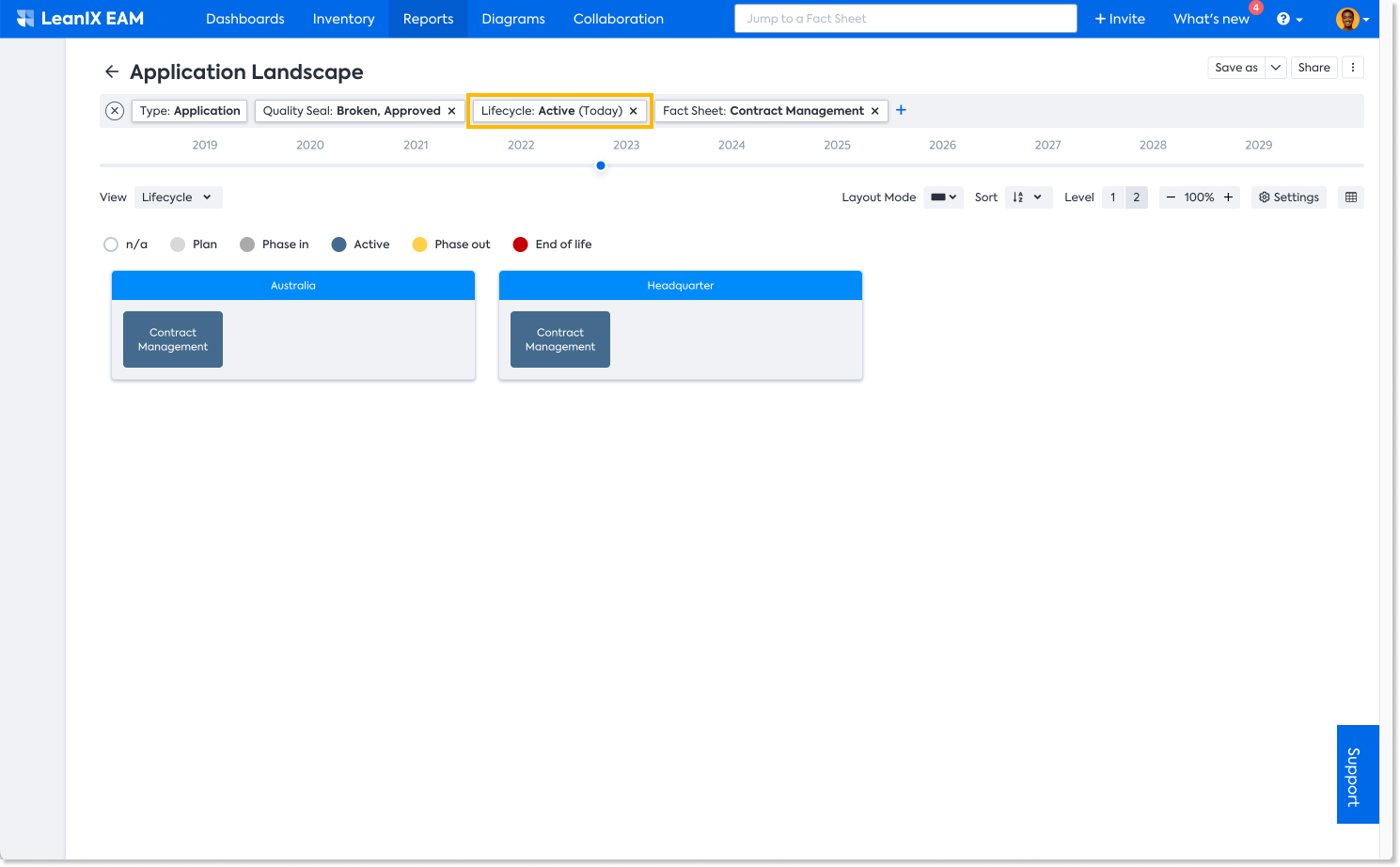Select year 2026 on the timeline
This screenshot has height=867, width=1400.
(942, 145)
